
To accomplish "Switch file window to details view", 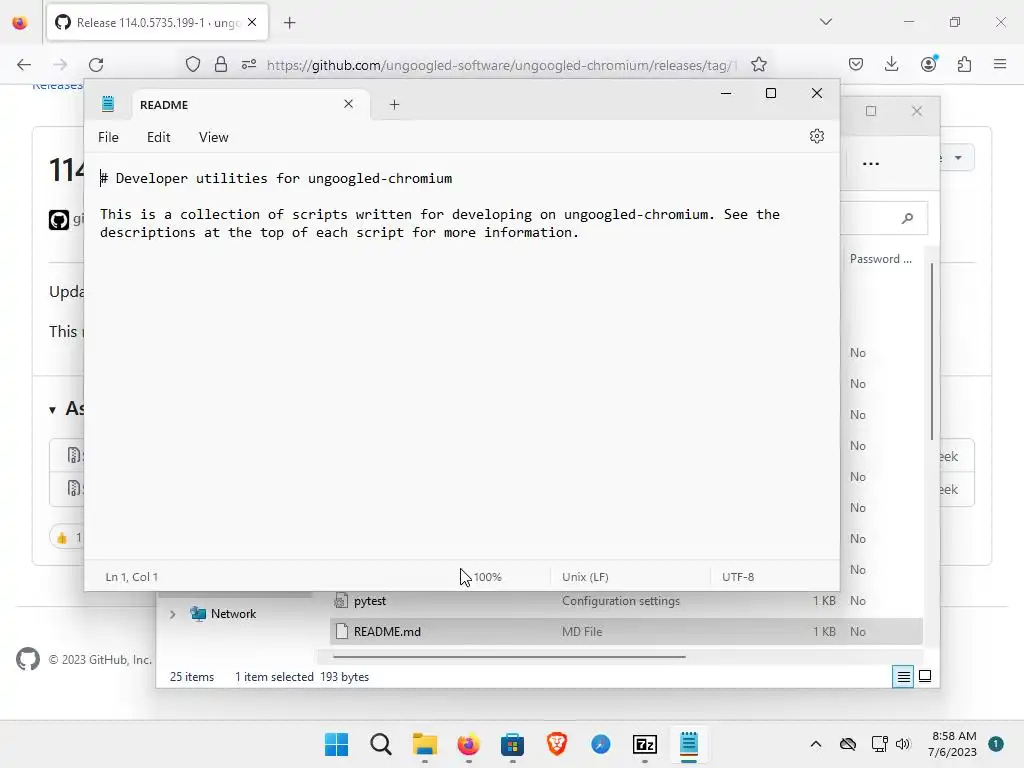I will (903, 677).
